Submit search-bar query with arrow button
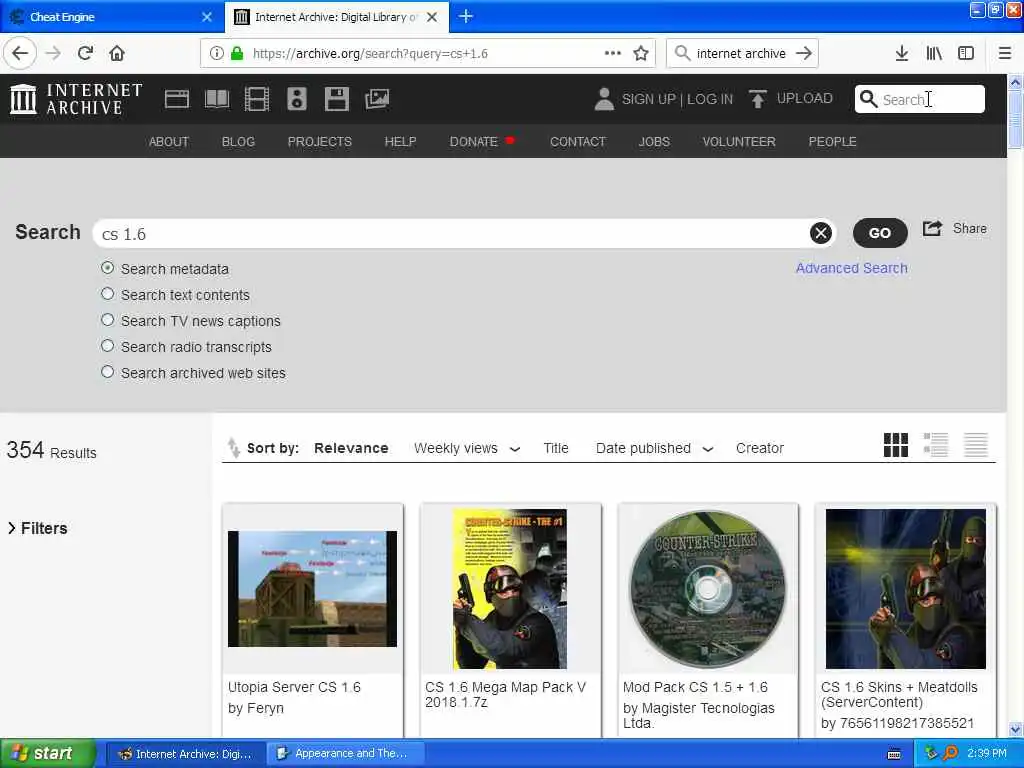This screenshot has width=1024, height=768. pyautogui.click(x=804, y=53)
